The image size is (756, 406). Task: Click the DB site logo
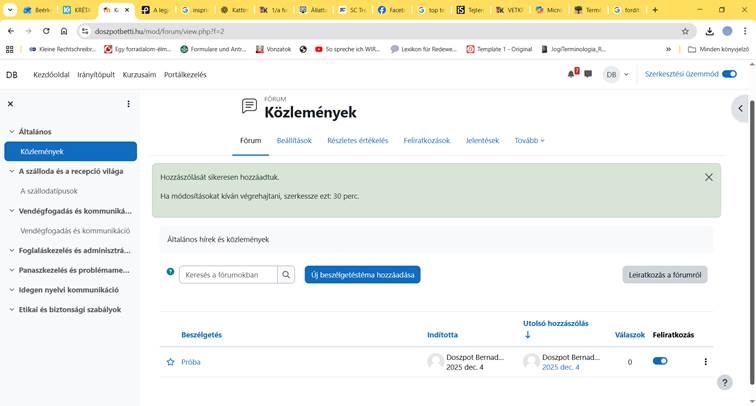(12, 75)
